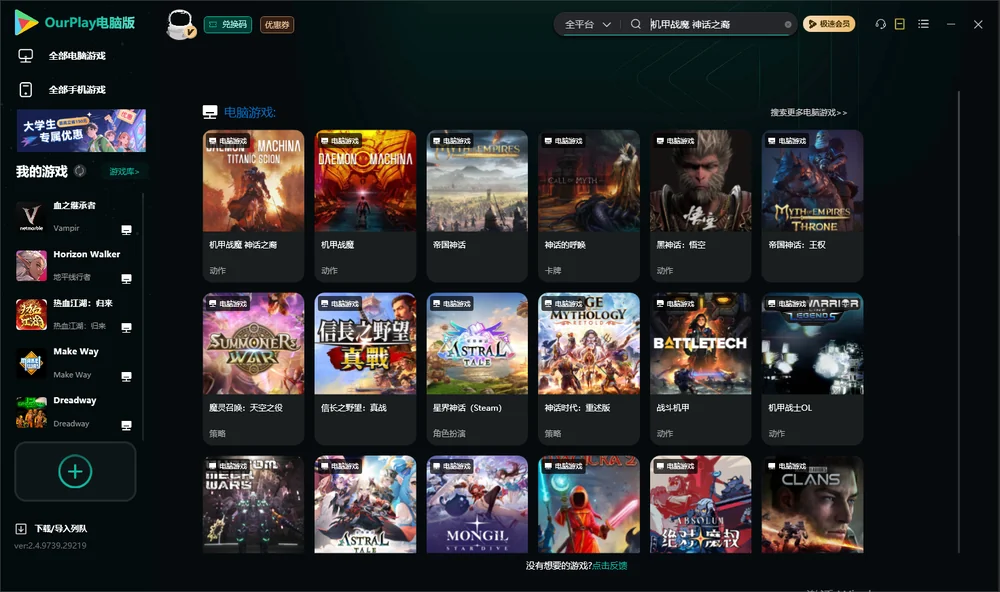Select the 帝国神话:王权 game card
Viewport: 1000px width, 592px height.
tap(812, 206)
